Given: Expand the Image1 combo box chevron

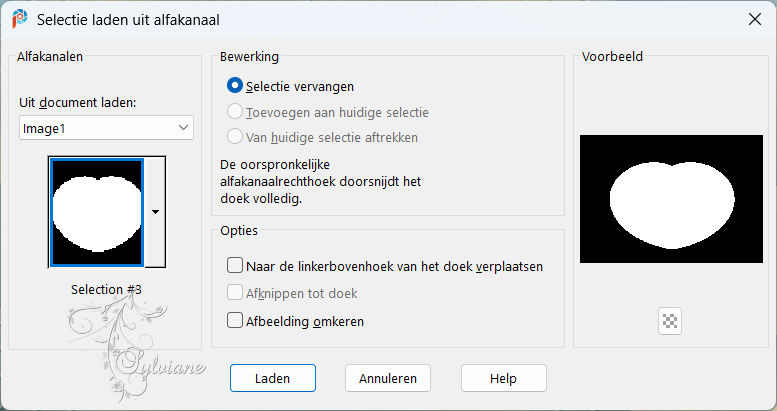Looking at the screenshot, I should (183, 128).
